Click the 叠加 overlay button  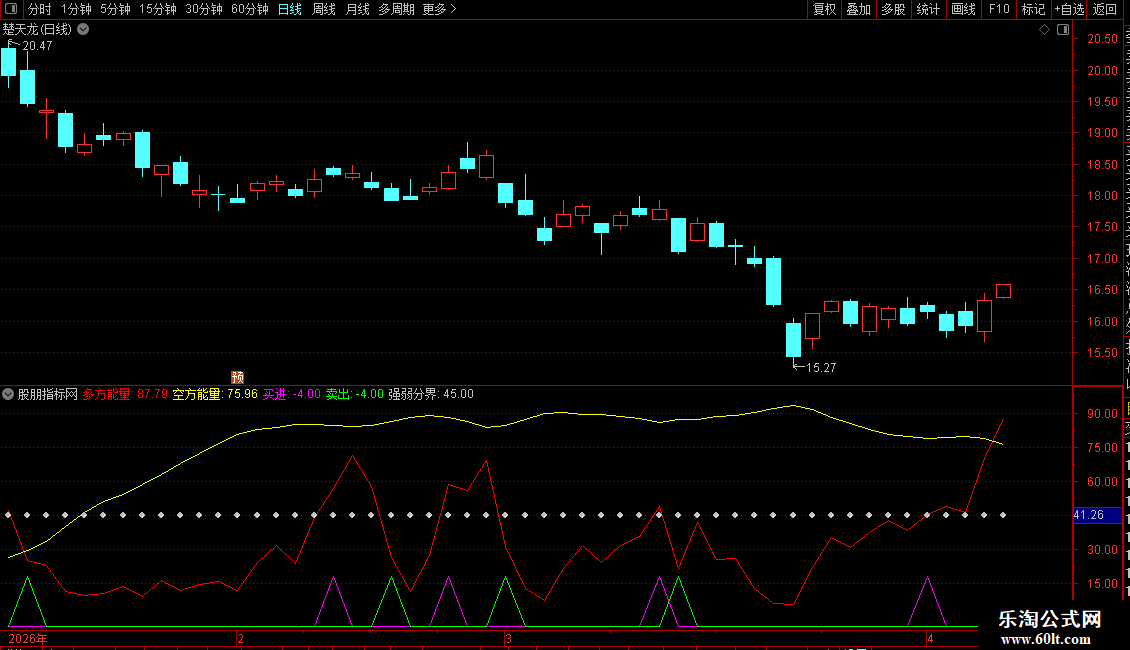point(858,9)
